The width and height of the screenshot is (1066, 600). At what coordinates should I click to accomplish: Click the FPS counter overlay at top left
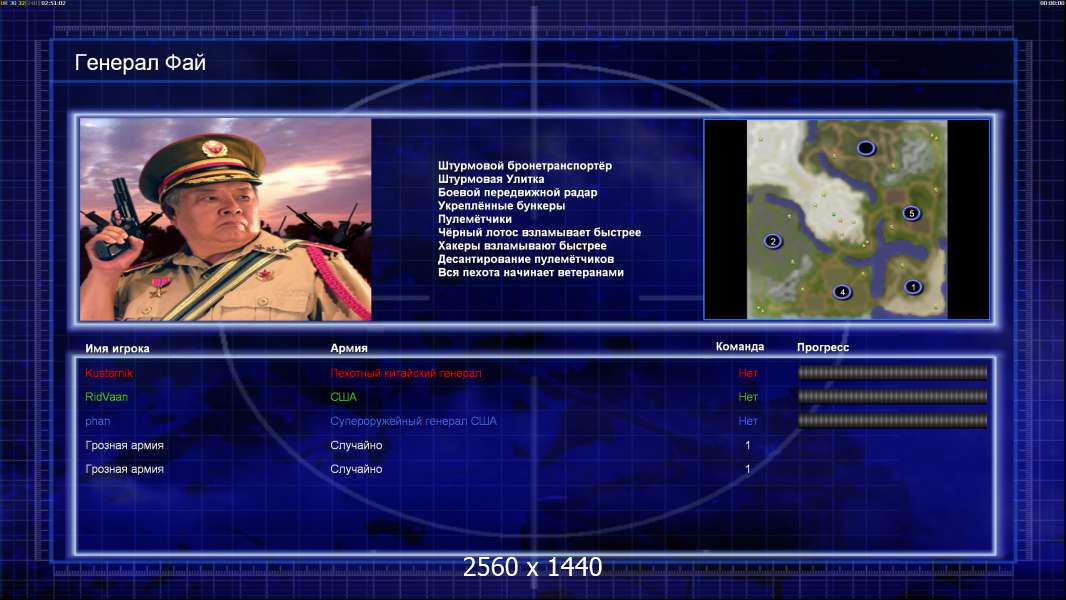[33, 3]
